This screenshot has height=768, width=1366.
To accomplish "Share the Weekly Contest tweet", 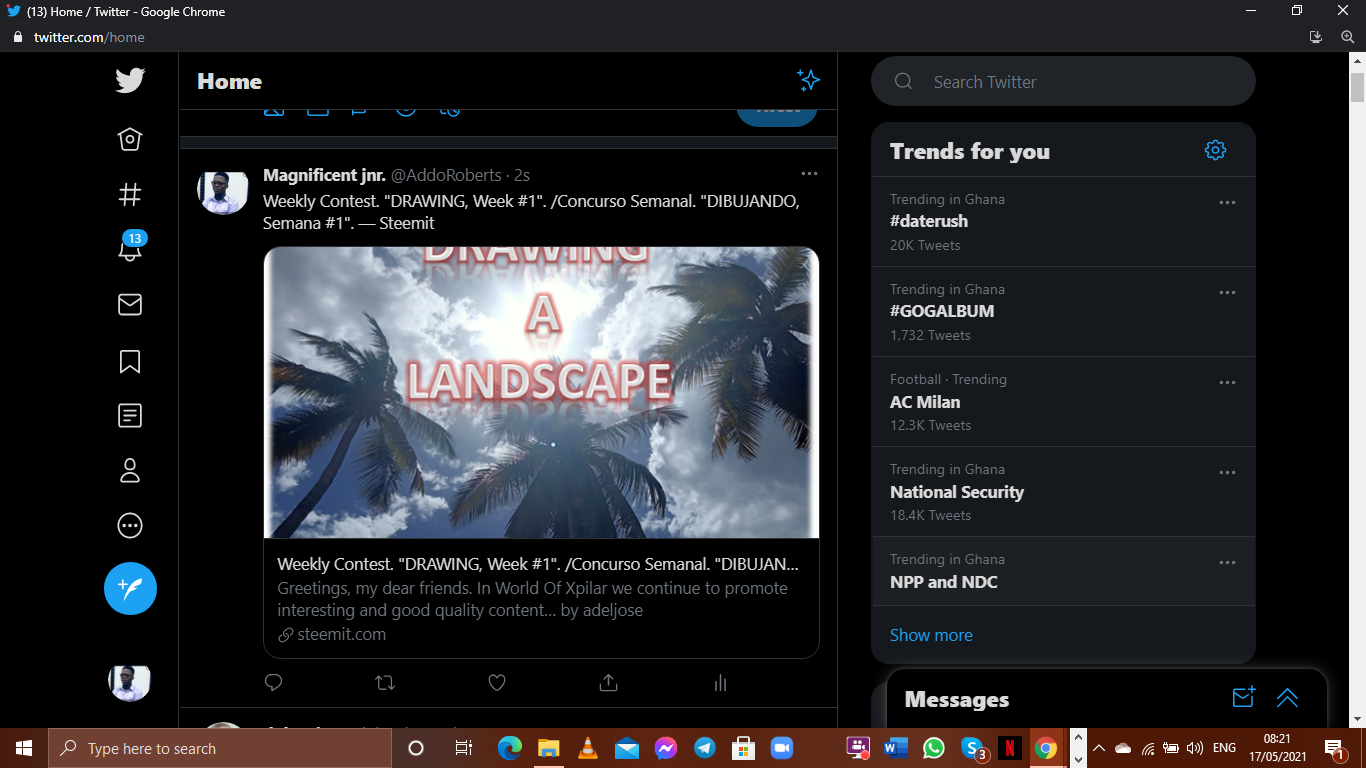I will tap(608, 683).
